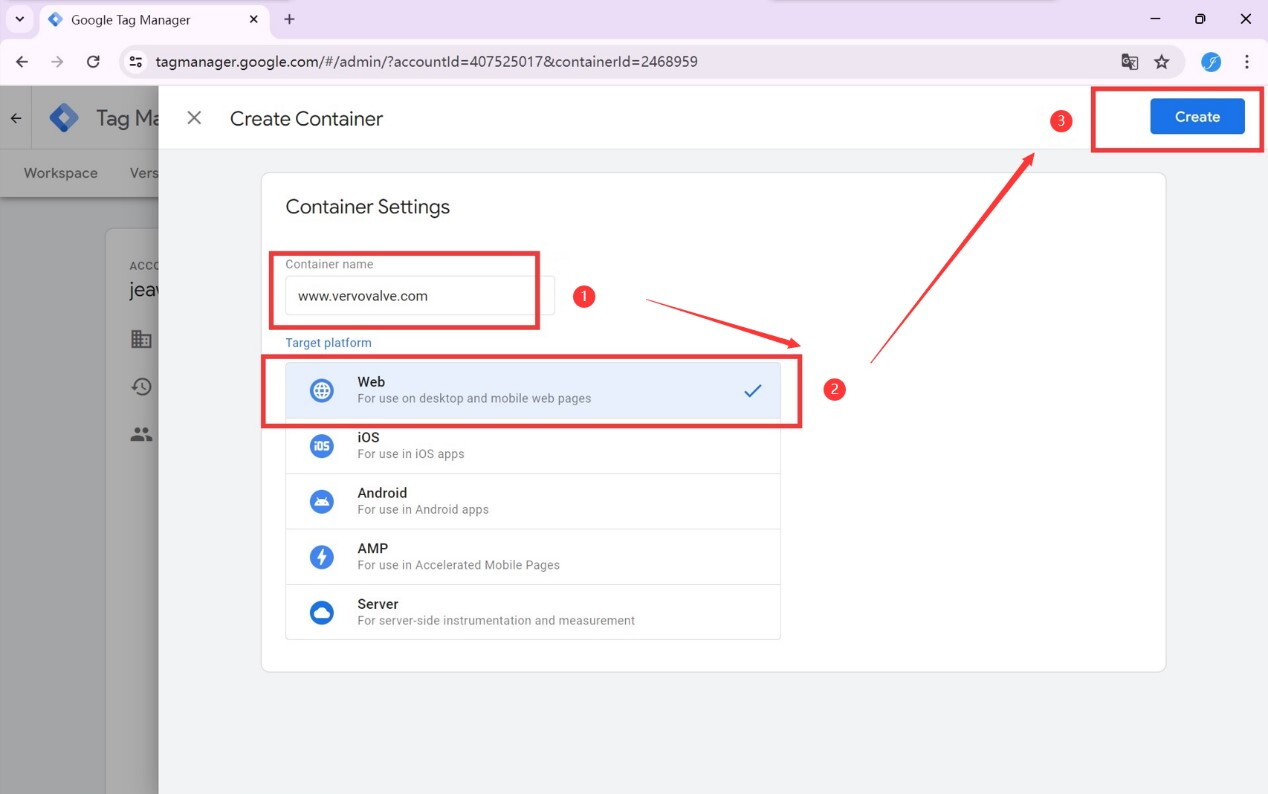The width and height of the screenshot is (1268, 794).
Task: Open a new browser tab with plus
Action: (x=289, y=19)
